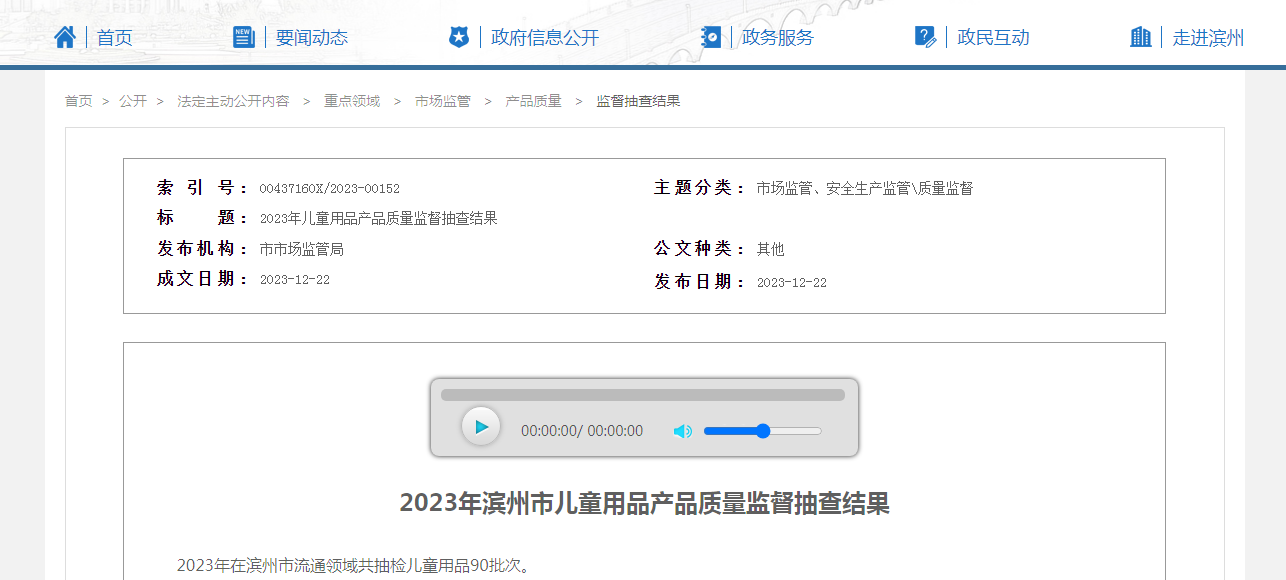Click the notebook icon beside 政务服务
The width and height of the screenshot is (1286, 580).
pos(710,37)
